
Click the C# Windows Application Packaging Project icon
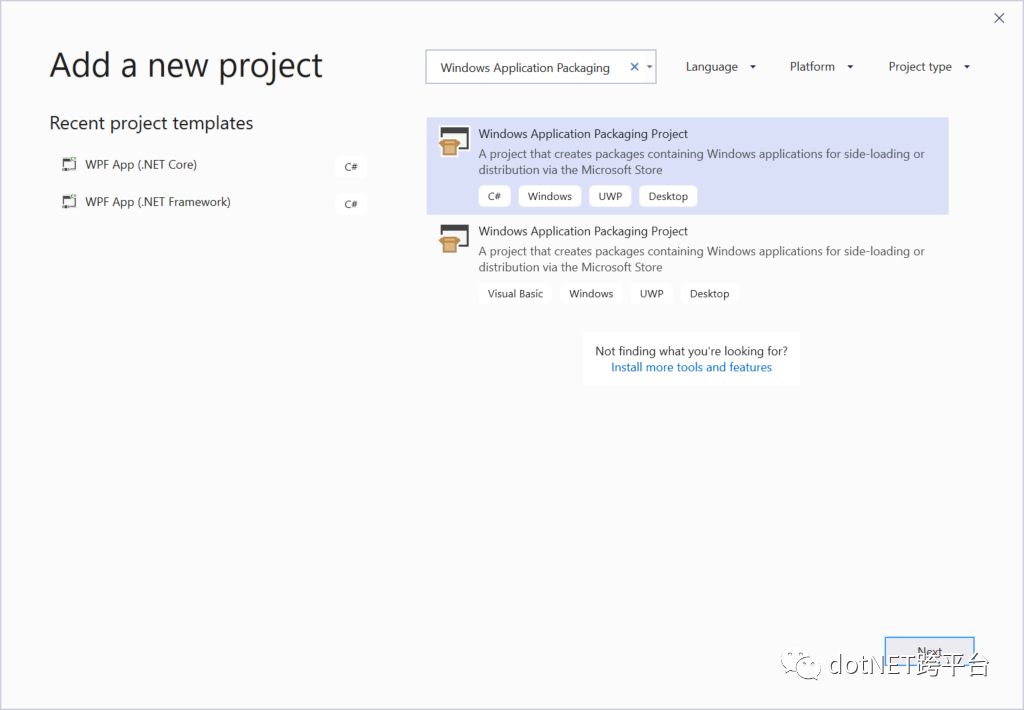pos(454,141)
